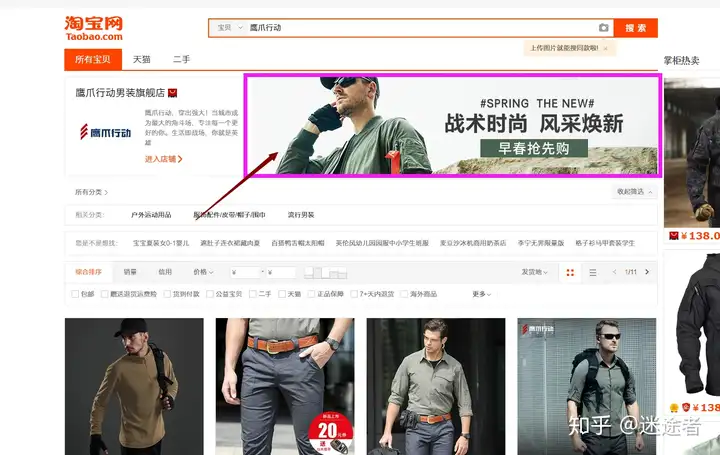Switch to the 二手 tab
This screenshot has height=455, width=720.
[181, 60]
